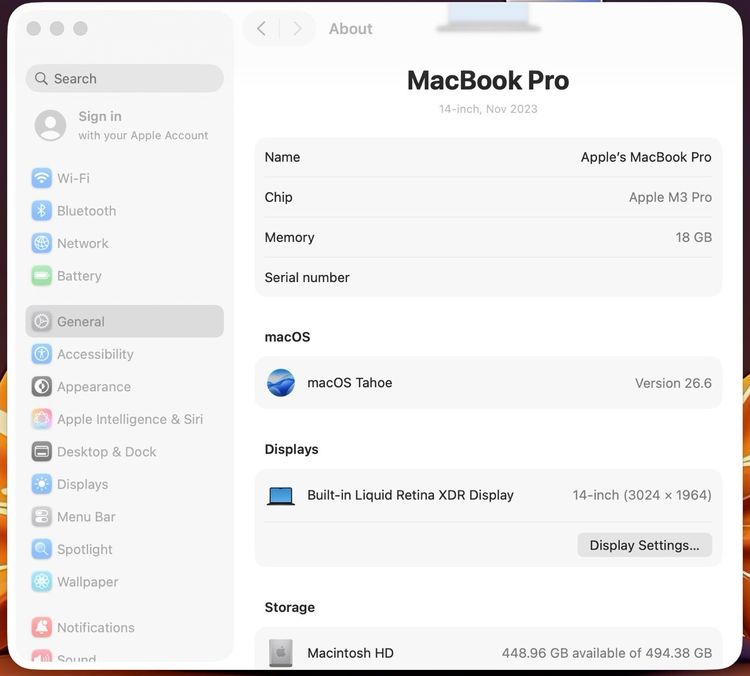Click the Search field in sidebar
750x676 pixels.
click(124, 78)
